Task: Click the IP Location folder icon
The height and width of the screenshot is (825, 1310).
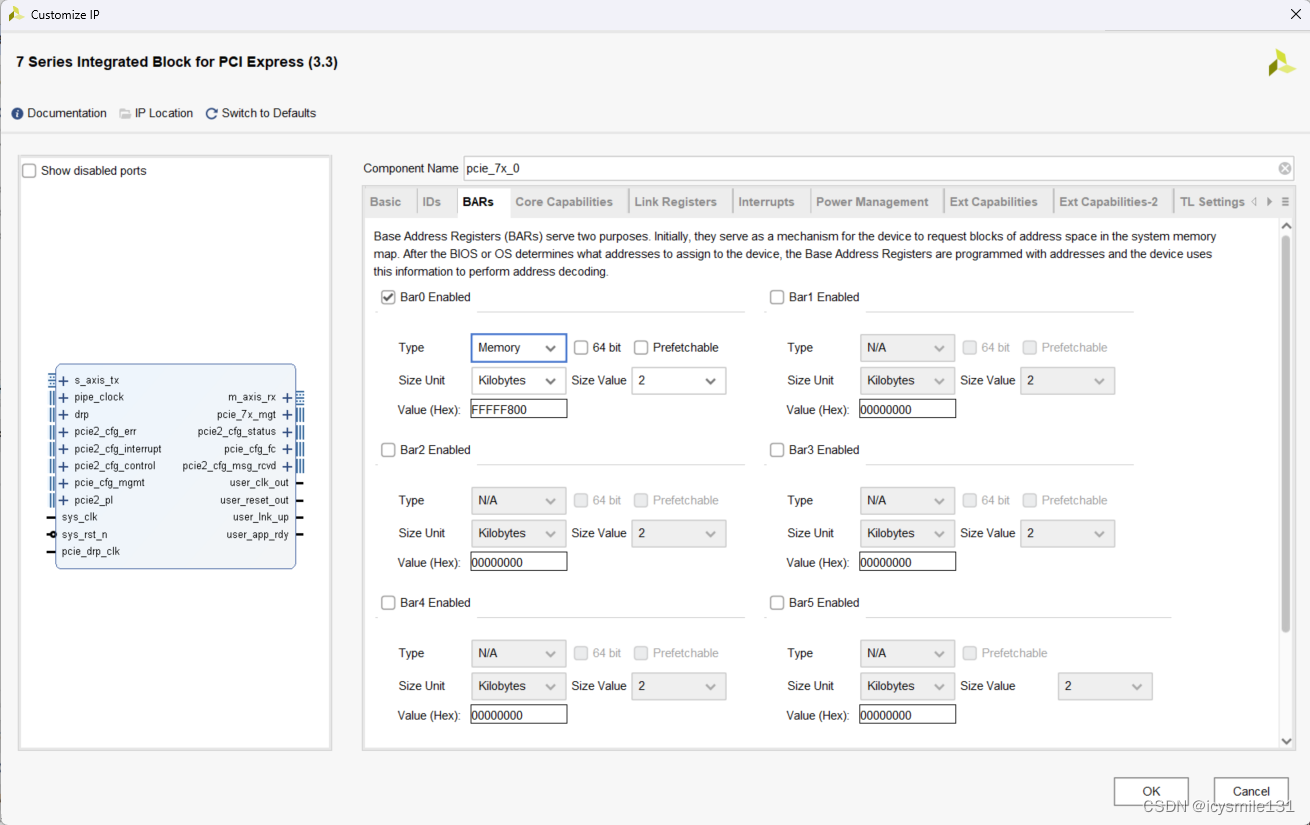Action: pyautogui.click(x=125, y=114)
